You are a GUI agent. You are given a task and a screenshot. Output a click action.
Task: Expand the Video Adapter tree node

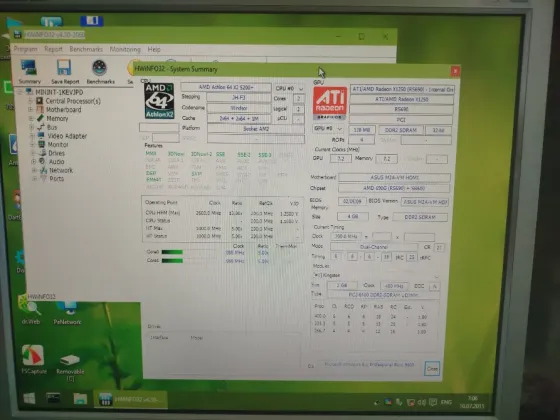[32, 136]
